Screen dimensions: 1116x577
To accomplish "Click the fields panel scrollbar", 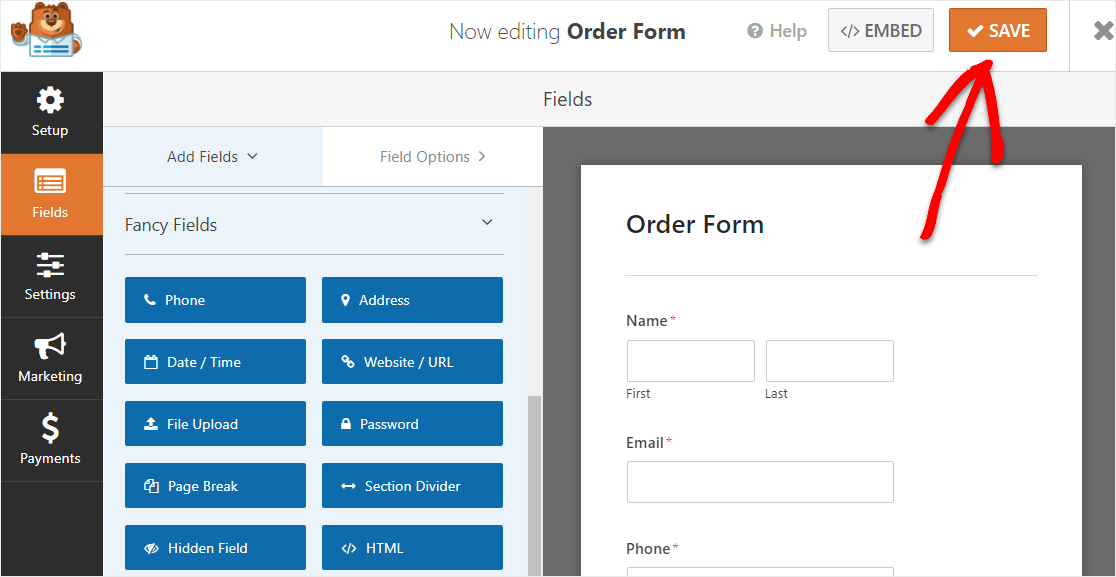I will 534,484.
